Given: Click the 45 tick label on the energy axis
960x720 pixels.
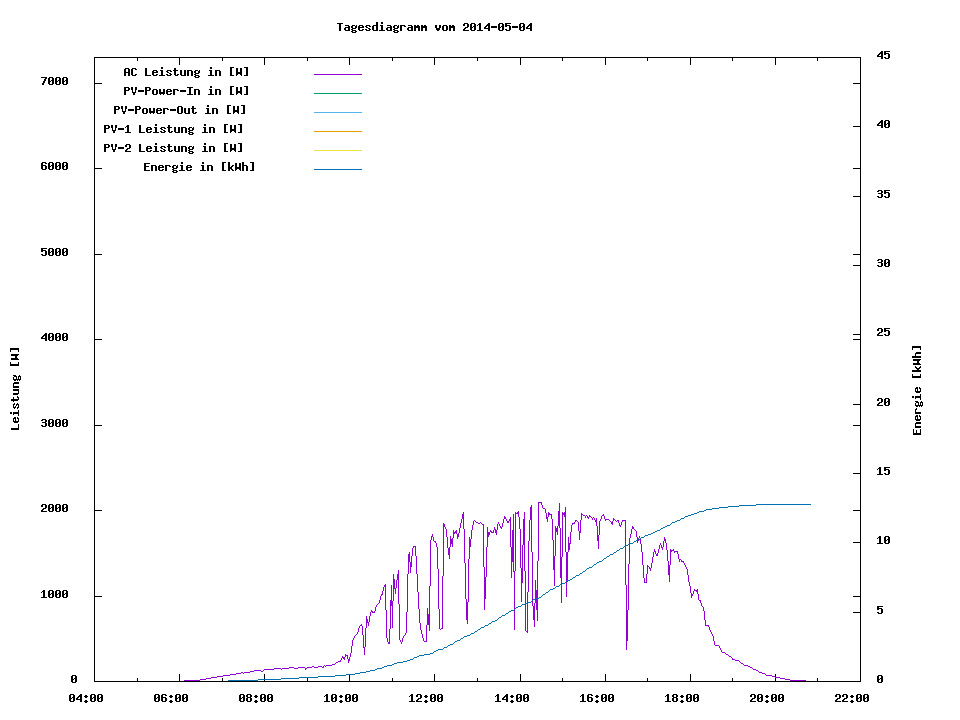Looking at the screenshot, I should click(x=883, y=55).
